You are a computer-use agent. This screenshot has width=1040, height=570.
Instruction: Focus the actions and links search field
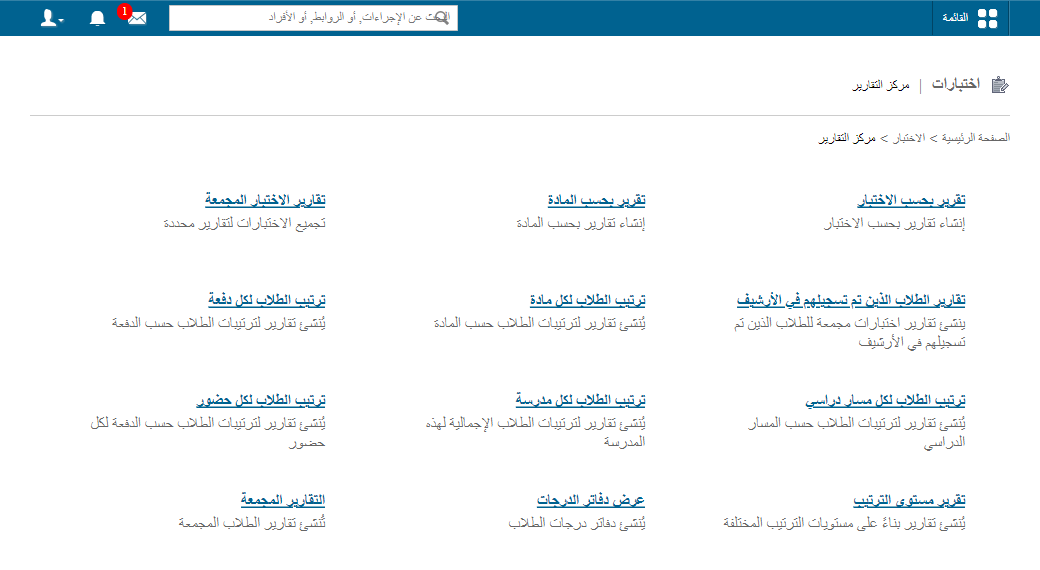click(x=313, y=18)
